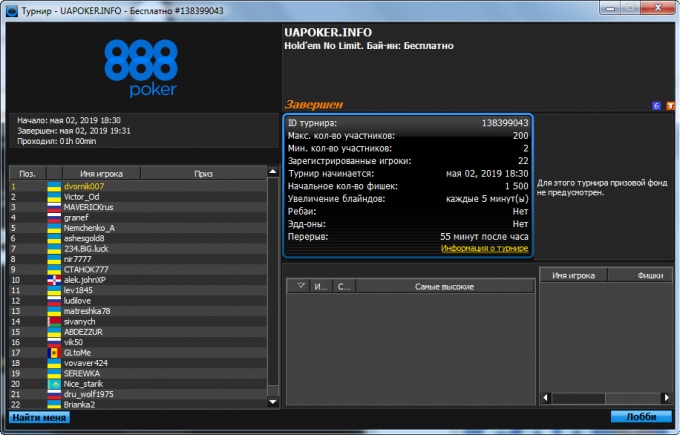Select player row ABDEZZUR
The width and height of the screenshot is (680, 435).
[138, 332]
